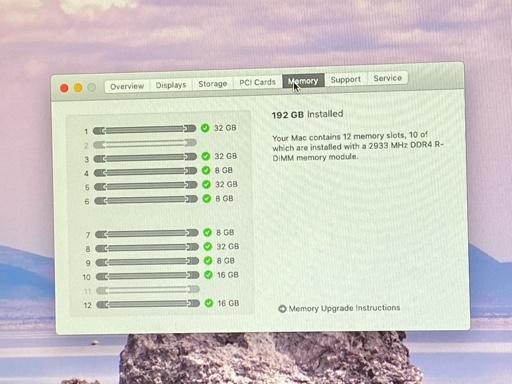Viewport: 512px width, 384px height.
Task: Select empty memory slot 2 graphic
Action: pyautogui.click(x=145, y=144)
